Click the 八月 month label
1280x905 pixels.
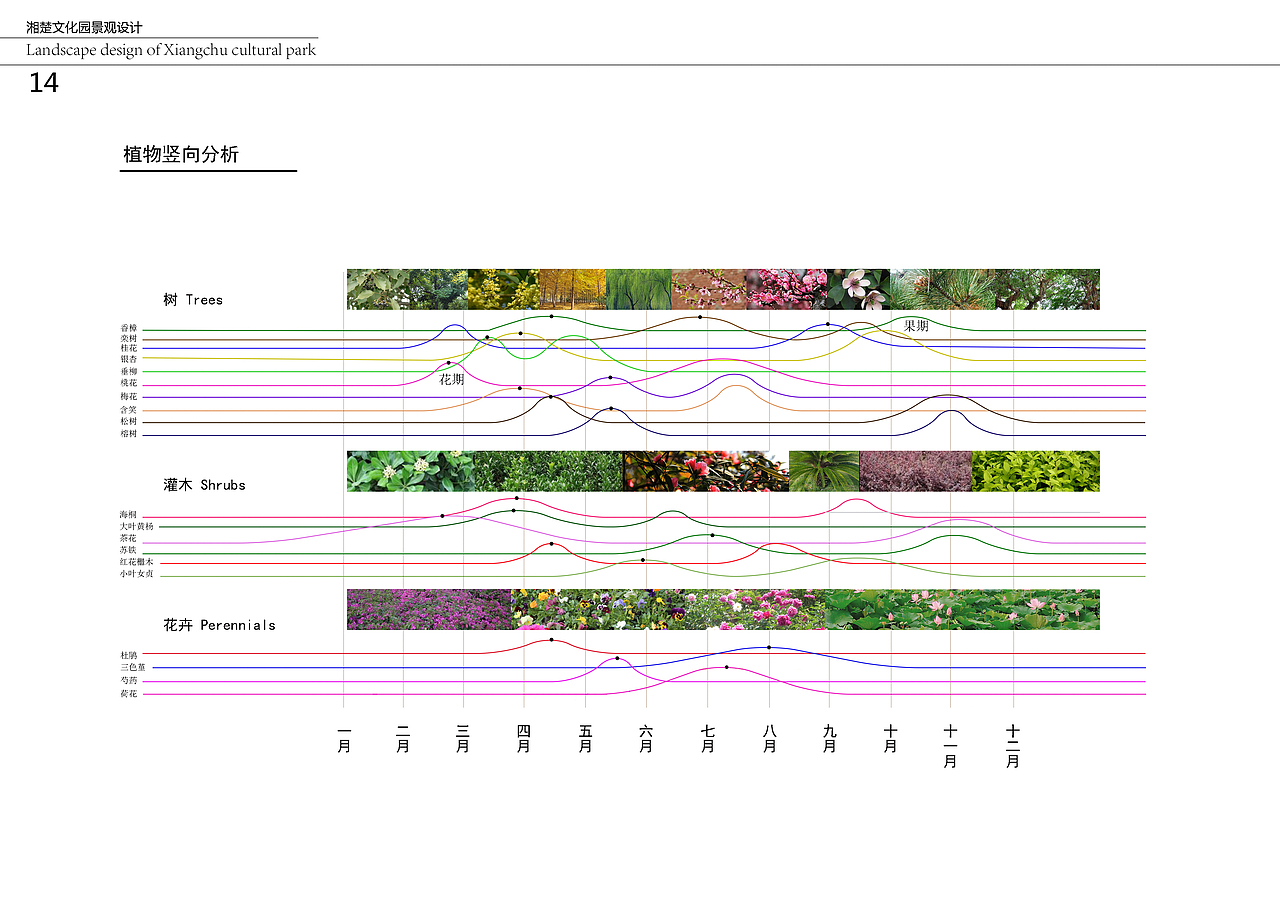point(769,739)
